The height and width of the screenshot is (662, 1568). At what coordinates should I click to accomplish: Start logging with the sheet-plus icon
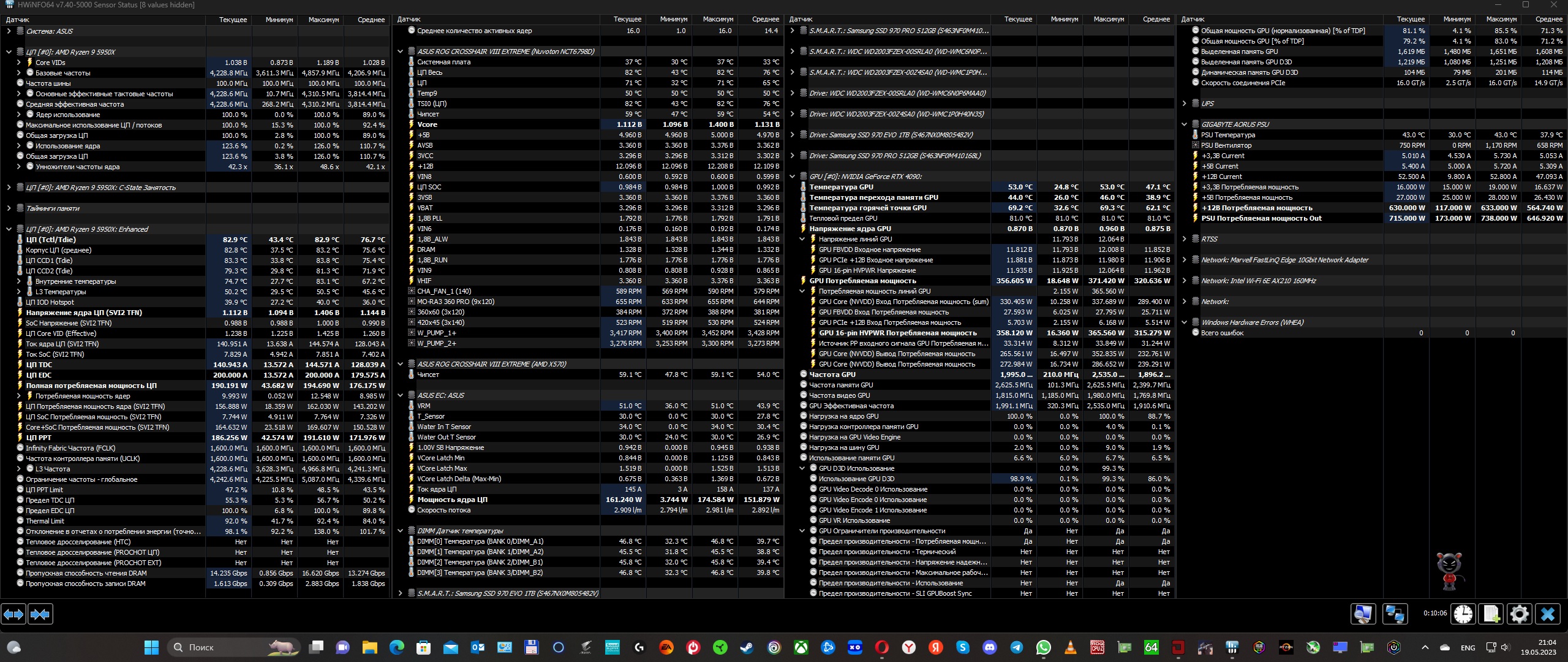pyautogui.click(x=1491, y=614)
